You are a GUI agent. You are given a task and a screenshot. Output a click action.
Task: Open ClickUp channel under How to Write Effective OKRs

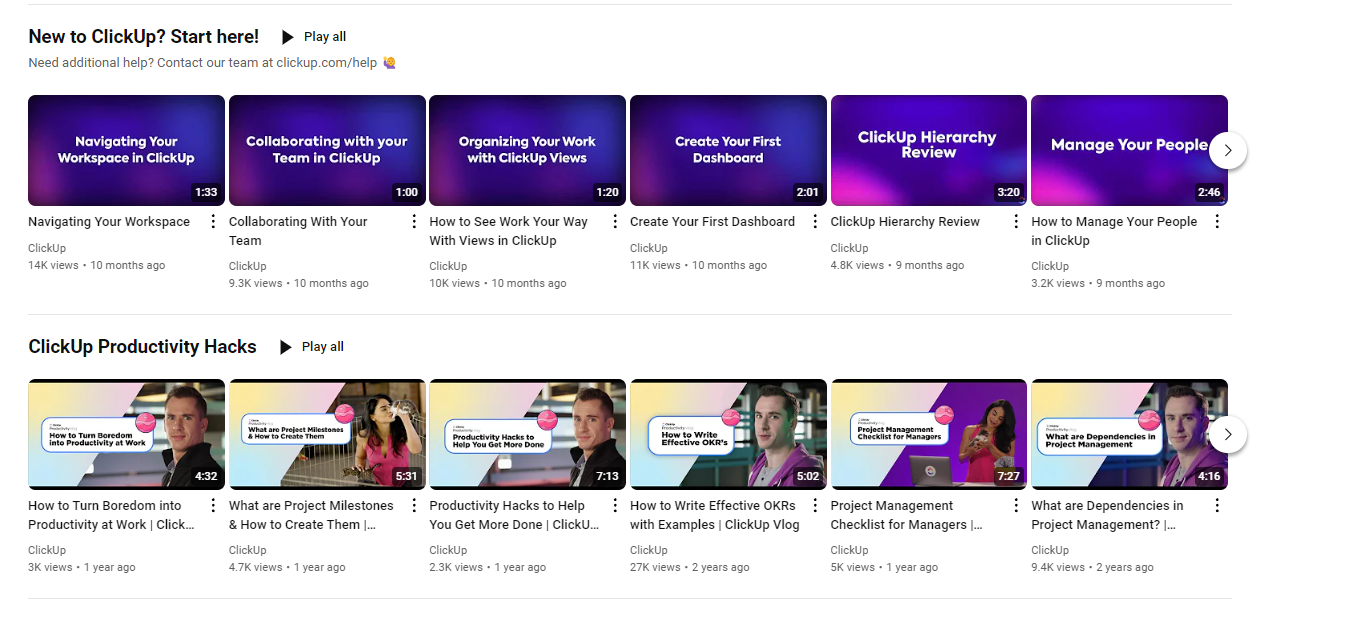649,550
